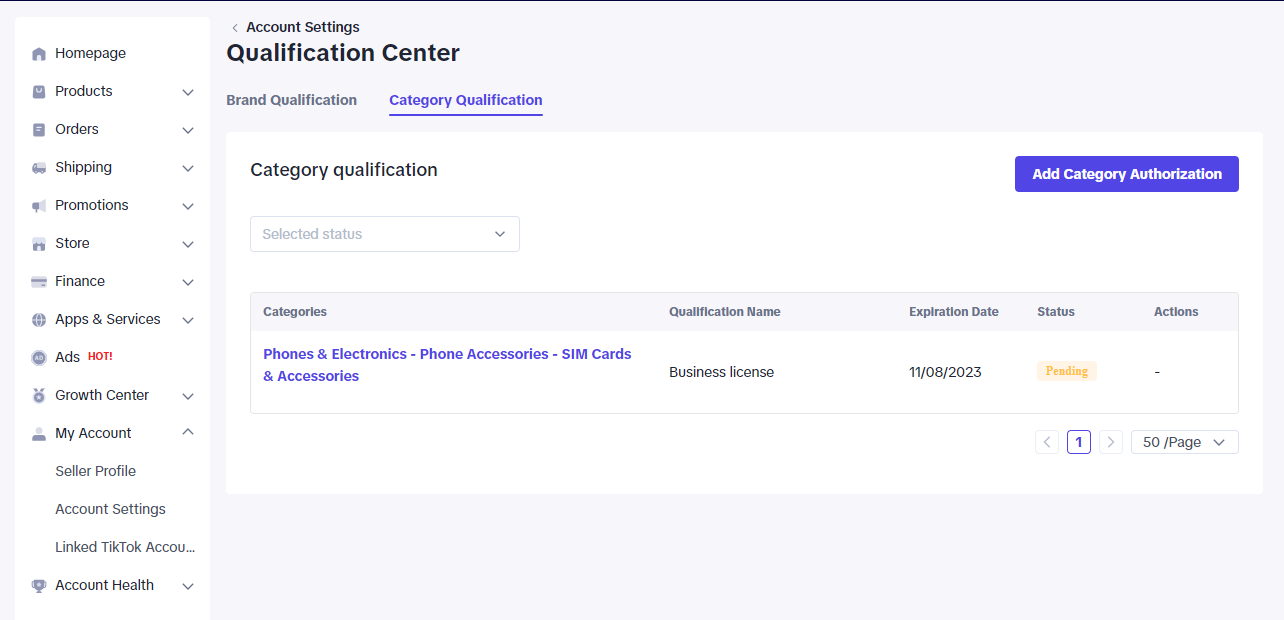The image size is (1284, 620).
Task: Click the Promotions megaphone icon
Action: (x=39, y=206)
